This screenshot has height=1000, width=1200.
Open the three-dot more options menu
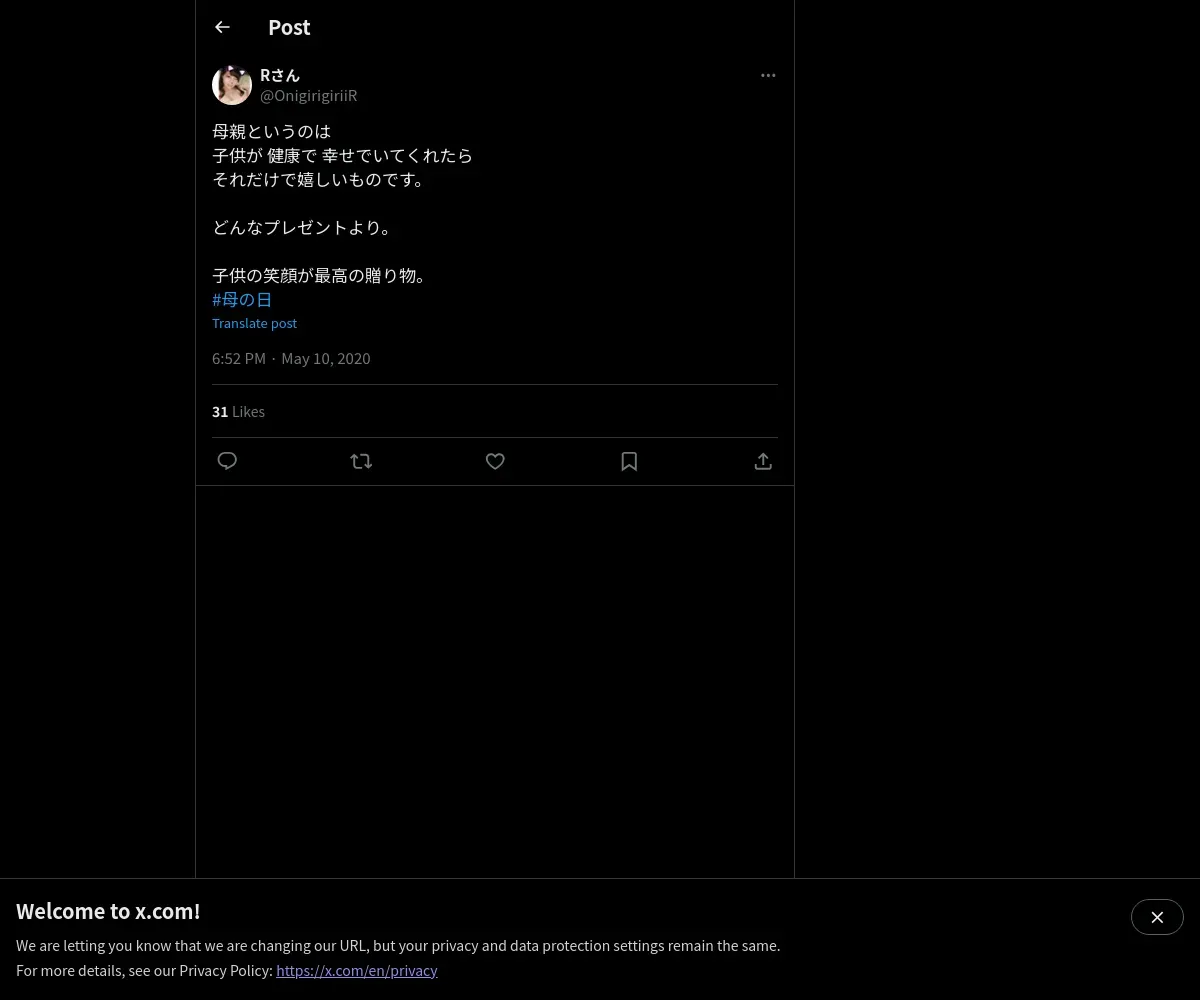[768, 75]
